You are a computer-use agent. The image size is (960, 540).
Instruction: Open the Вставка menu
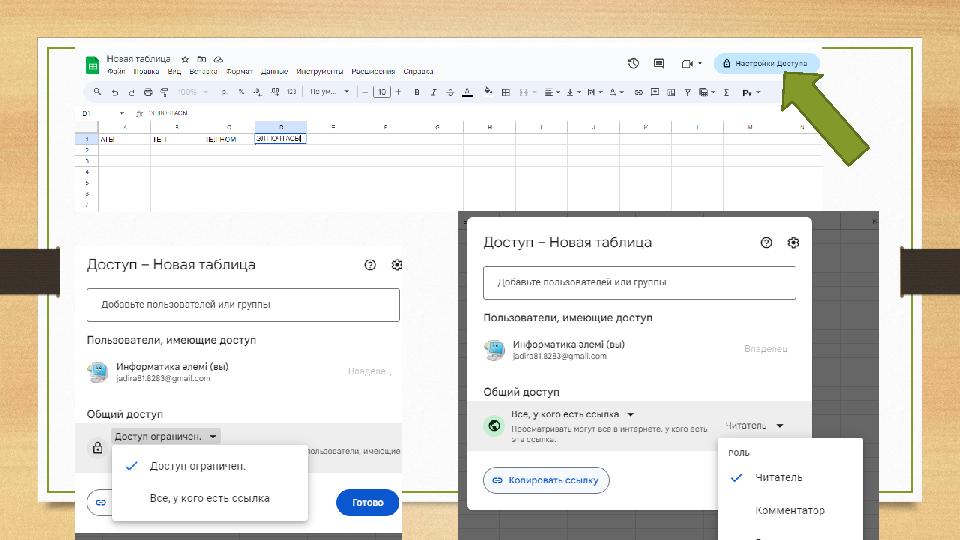[203, 72]
